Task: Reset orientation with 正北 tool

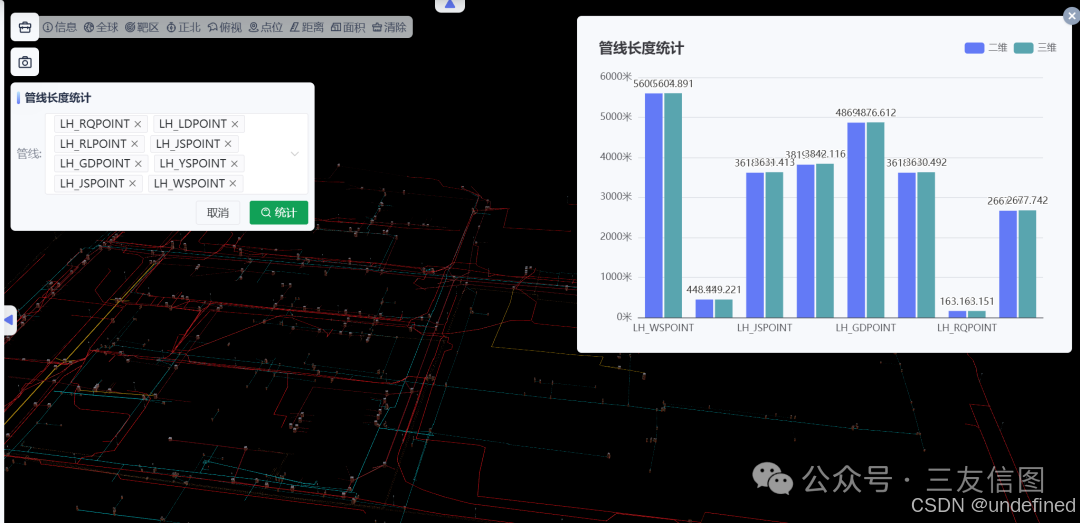Action: tap(183, 28)
